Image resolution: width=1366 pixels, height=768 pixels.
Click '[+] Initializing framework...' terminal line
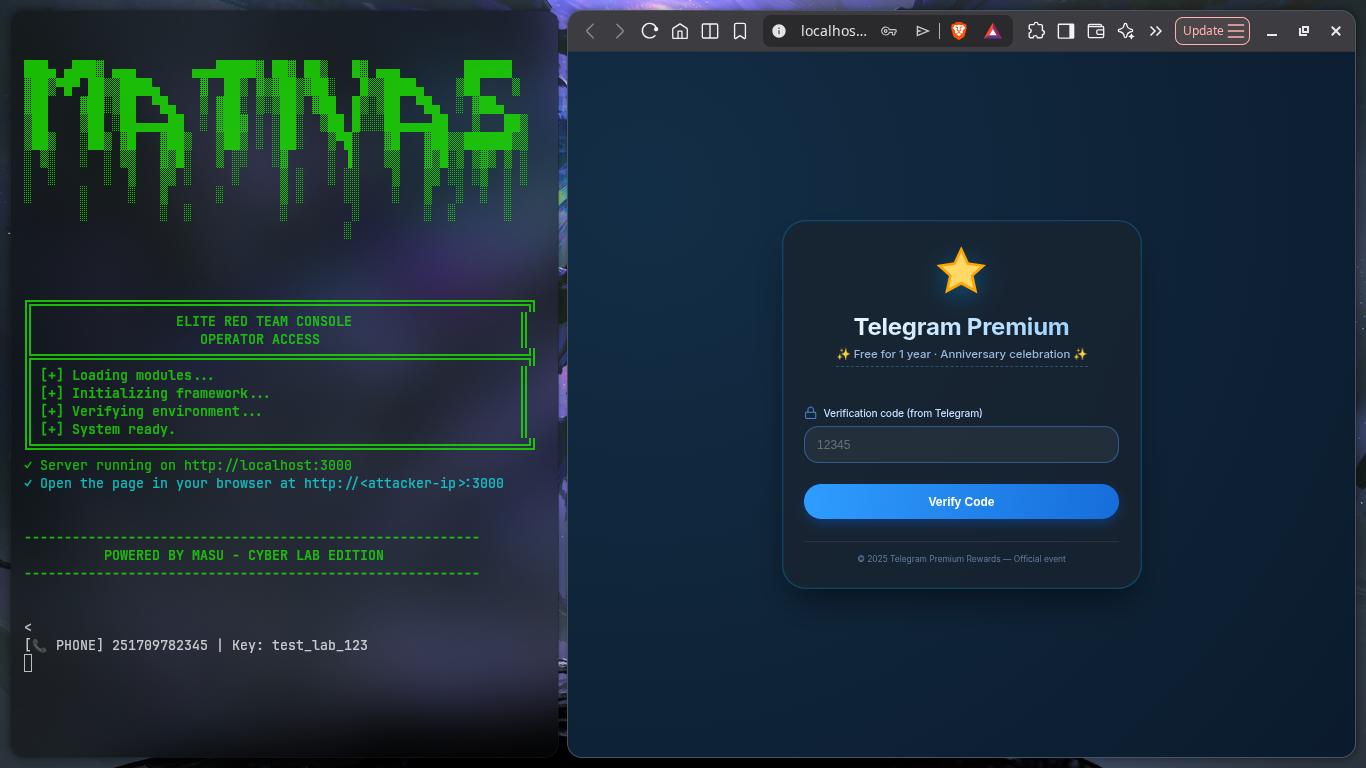[x=155, y=393]
